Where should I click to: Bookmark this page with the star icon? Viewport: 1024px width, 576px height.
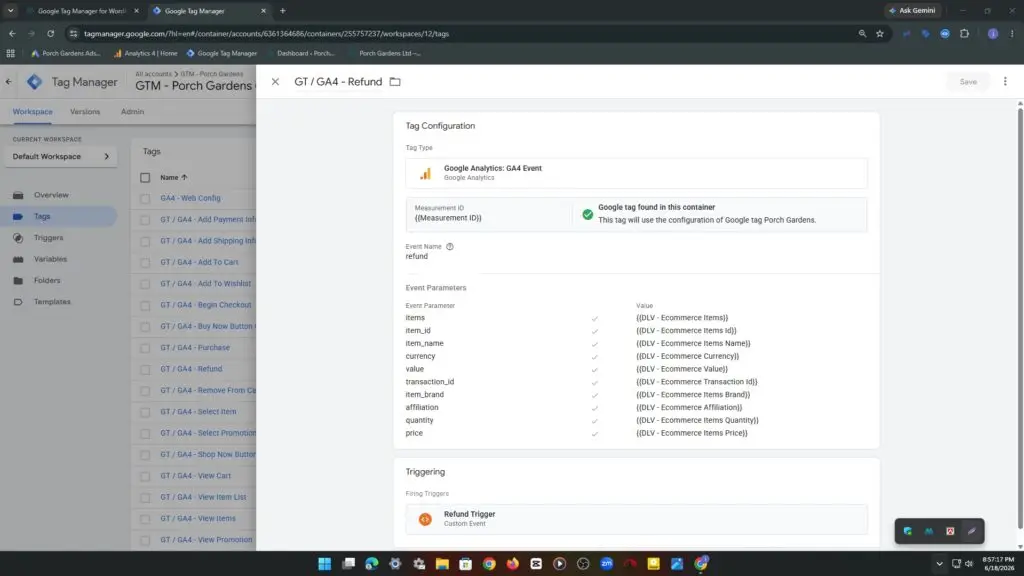(x=880, y=33)
